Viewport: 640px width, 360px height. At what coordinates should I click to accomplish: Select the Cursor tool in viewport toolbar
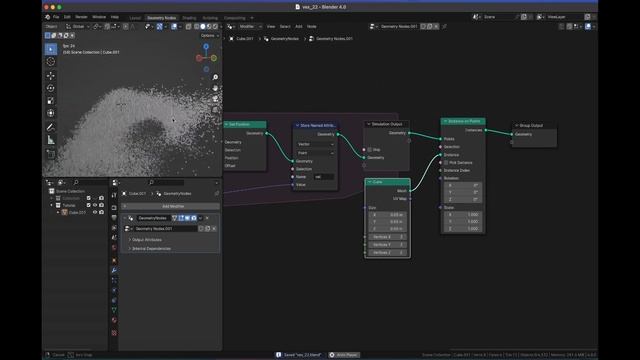[x=51, y=61]
